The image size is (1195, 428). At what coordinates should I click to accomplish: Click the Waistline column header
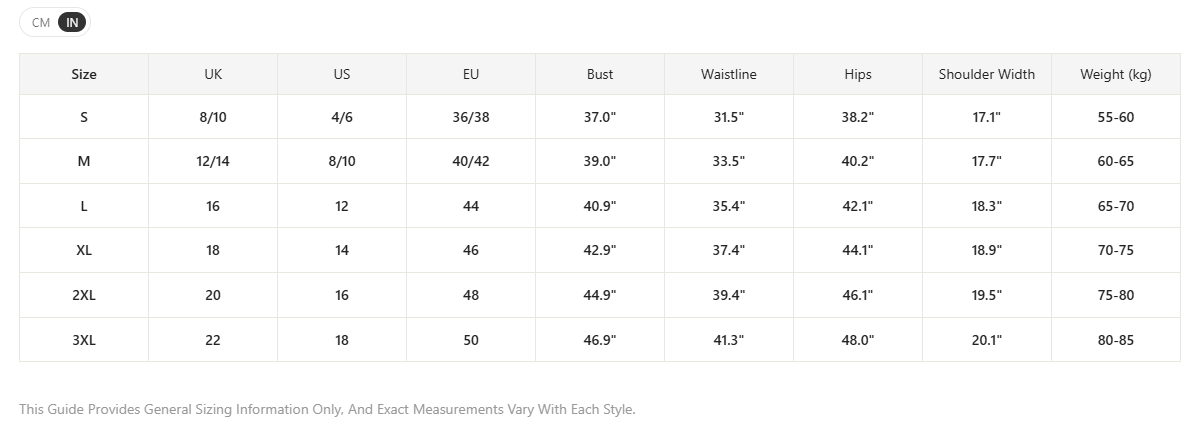pos(729,75)
